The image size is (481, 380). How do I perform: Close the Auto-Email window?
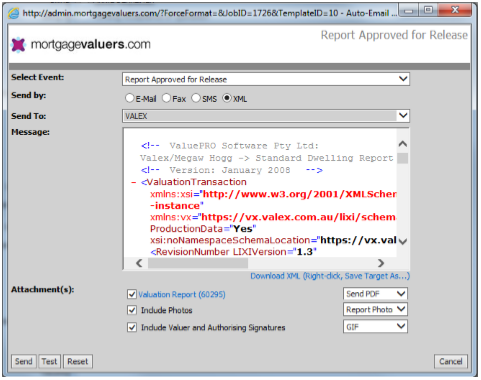pos(455,10)
